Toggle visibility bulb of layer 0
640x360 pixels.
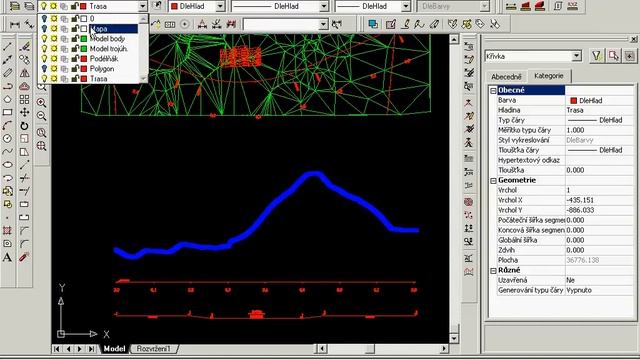pyautogui.click(x=44, y=19)
